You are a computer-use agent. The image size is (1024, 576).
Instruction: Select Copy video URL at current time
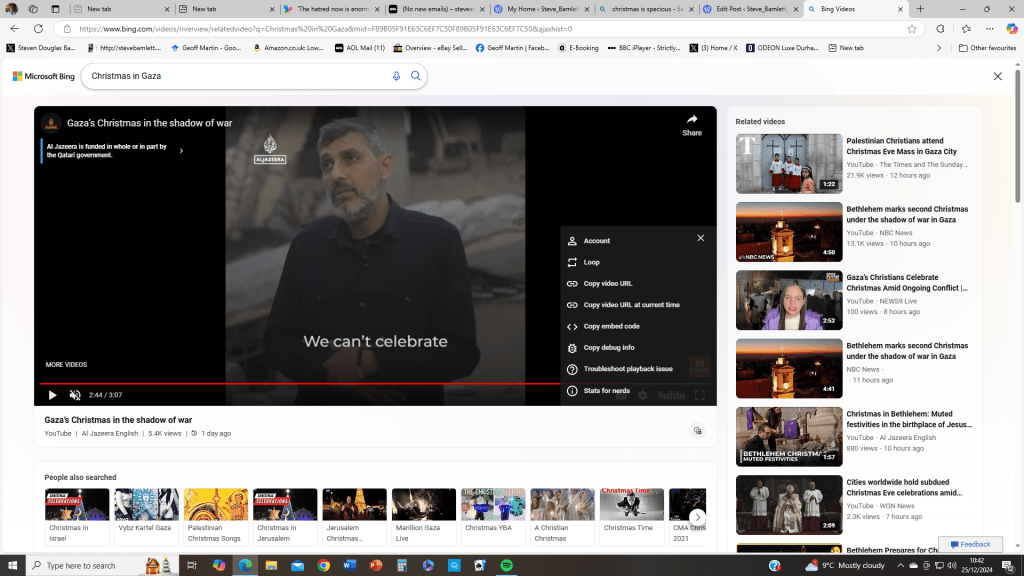pyautogui.click(x=631, y=305)
